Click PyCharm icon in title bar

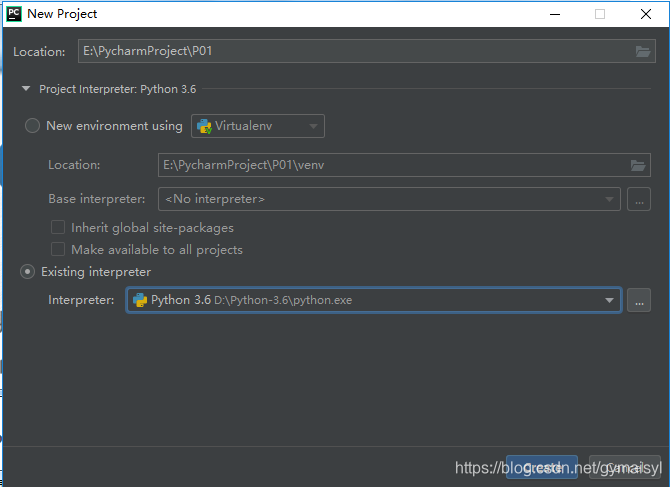(14, 14)
